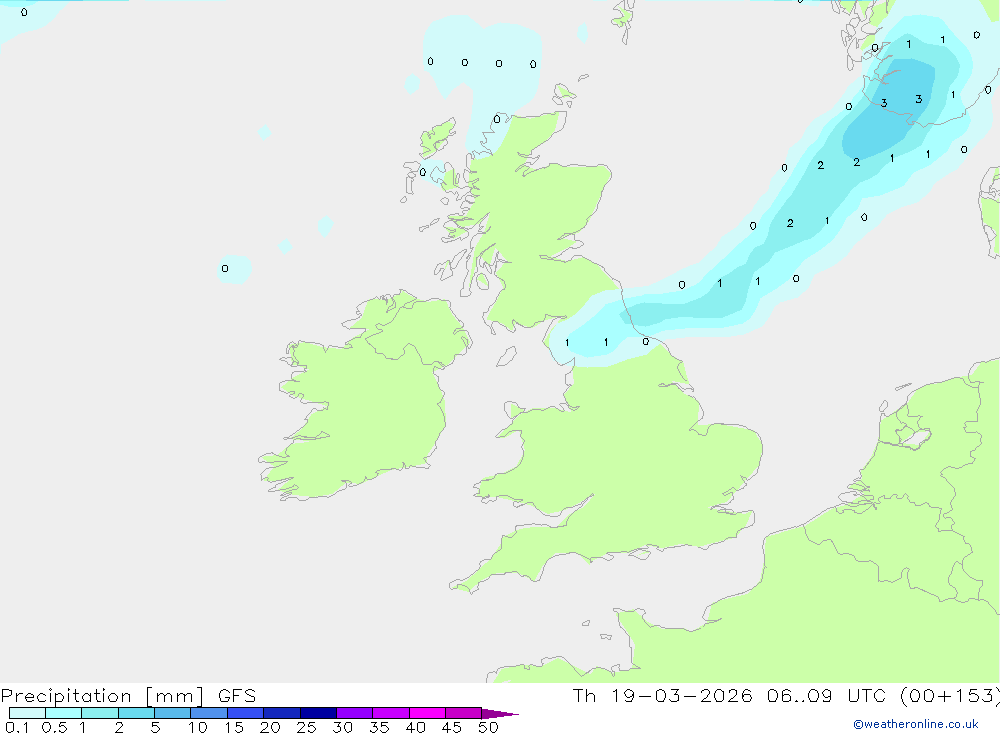Pick the 35–40 mm purple legend swatch
Viewport: 1000px width, 733px height.
click(x=391, y=713)
